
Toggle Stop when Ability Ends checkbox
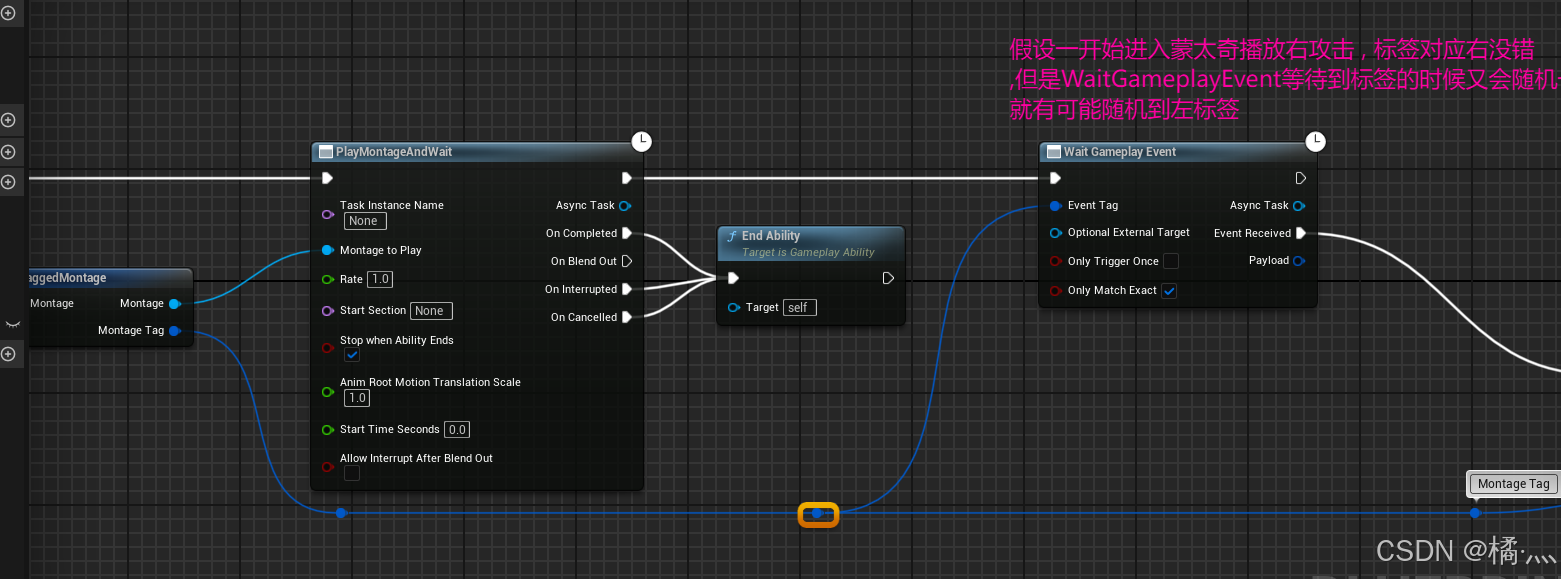click(x=352, y=355)
